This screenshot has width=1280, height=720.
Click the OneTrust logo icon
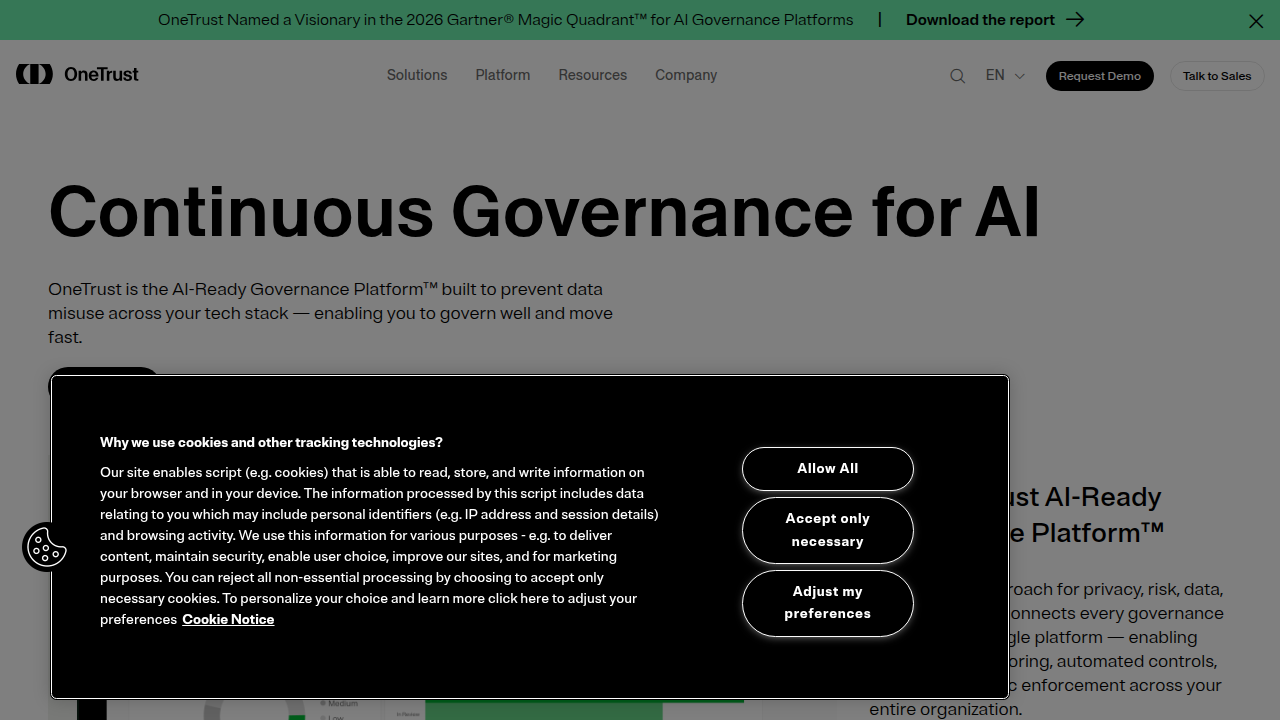(x=34, y=74)
